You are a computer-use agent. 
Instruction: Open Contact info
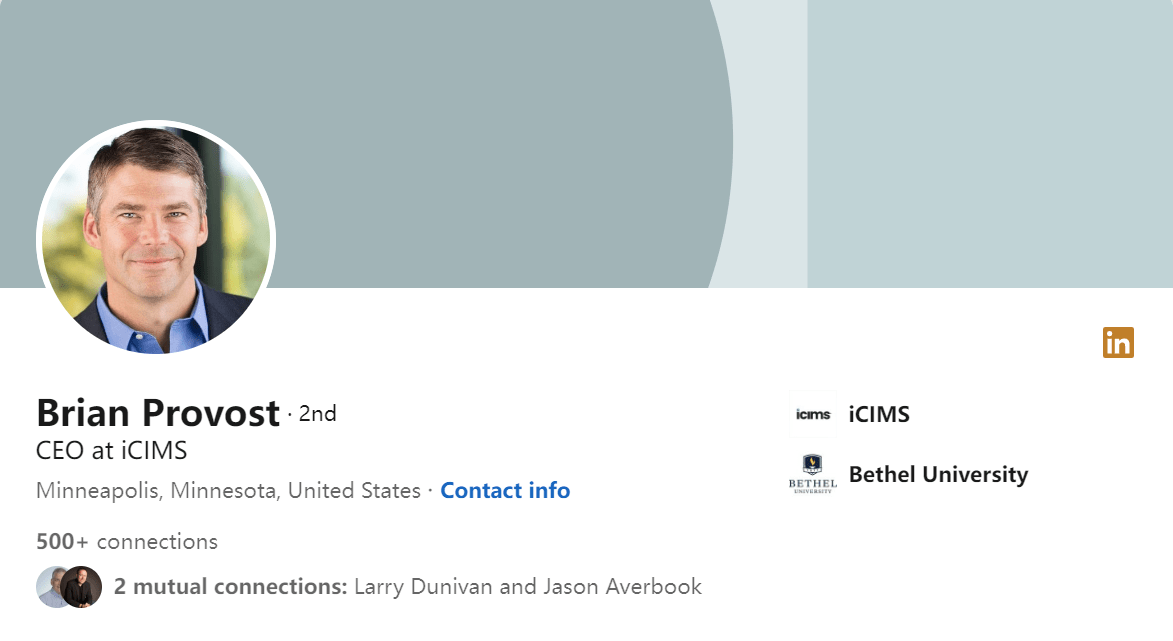pyautogui.click(x=505, y=490)
